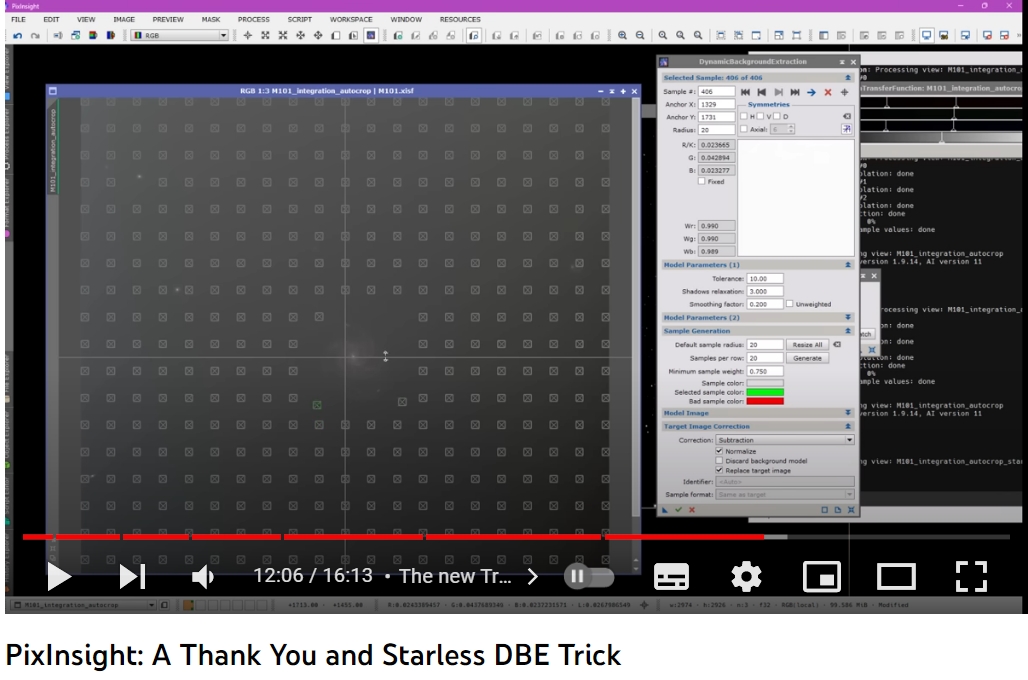Open the SCRIPT menu

click(300, 20)
